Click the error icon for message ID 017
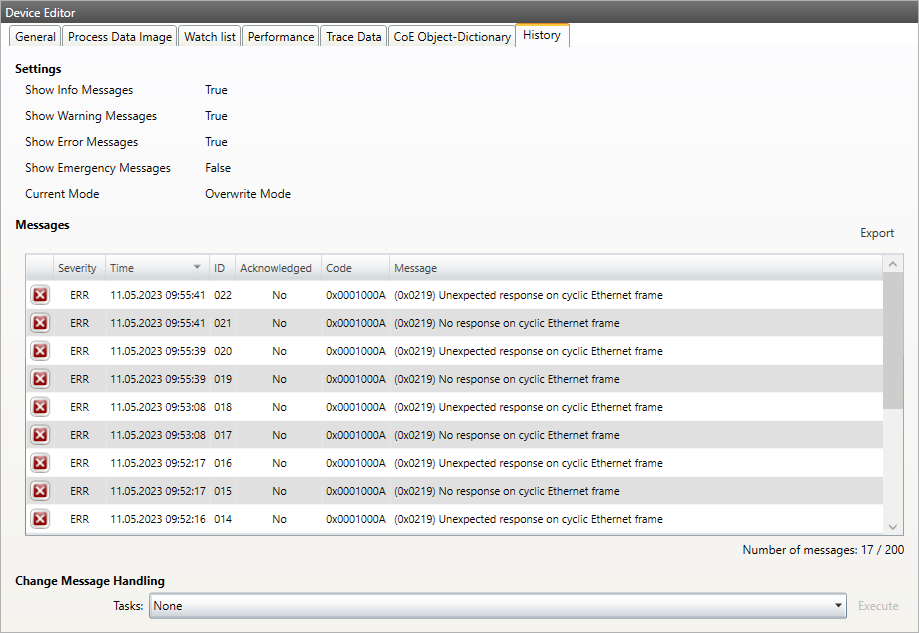 click(x=40, y=435)
